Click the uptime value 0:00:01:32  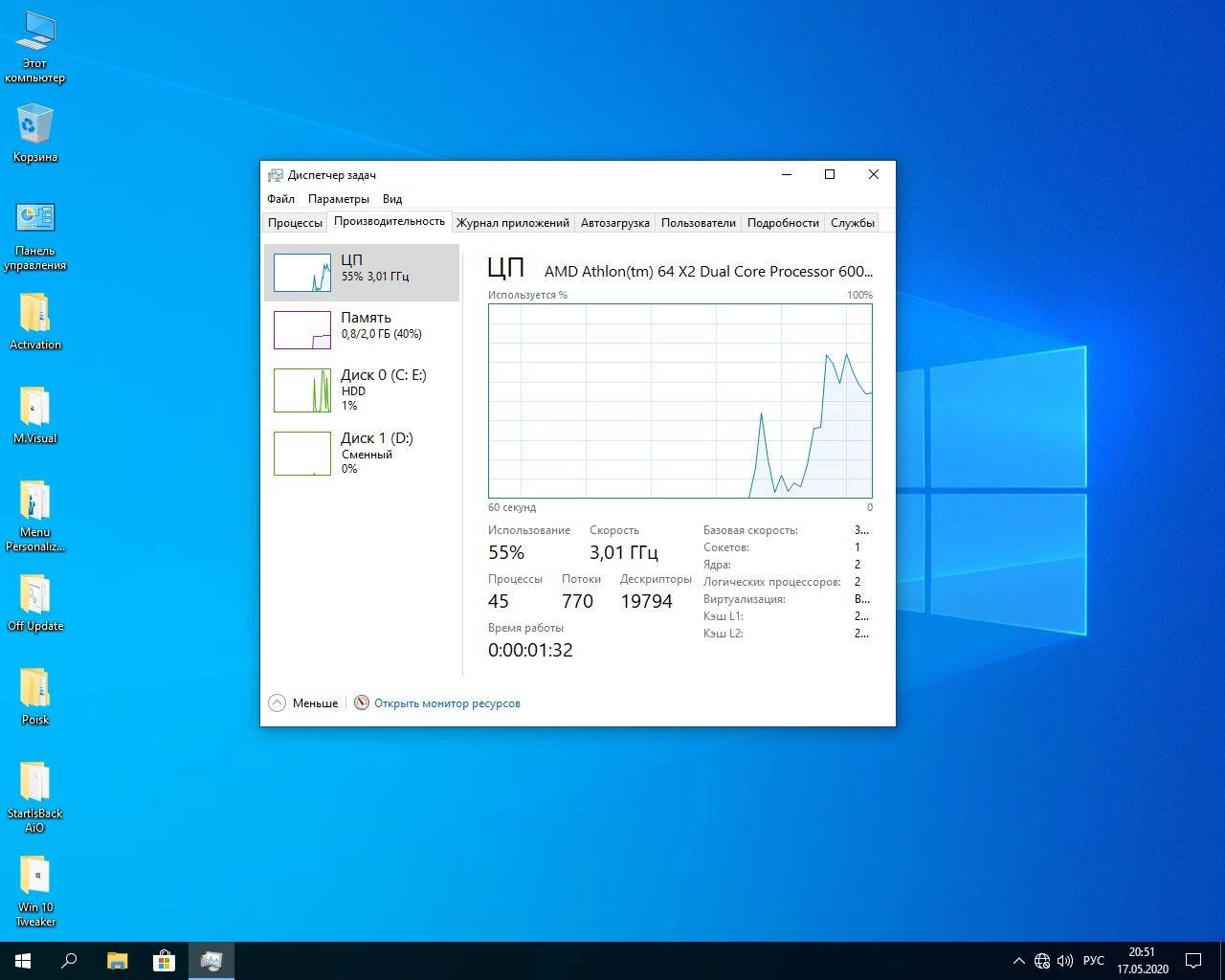(x=530, y=650)
